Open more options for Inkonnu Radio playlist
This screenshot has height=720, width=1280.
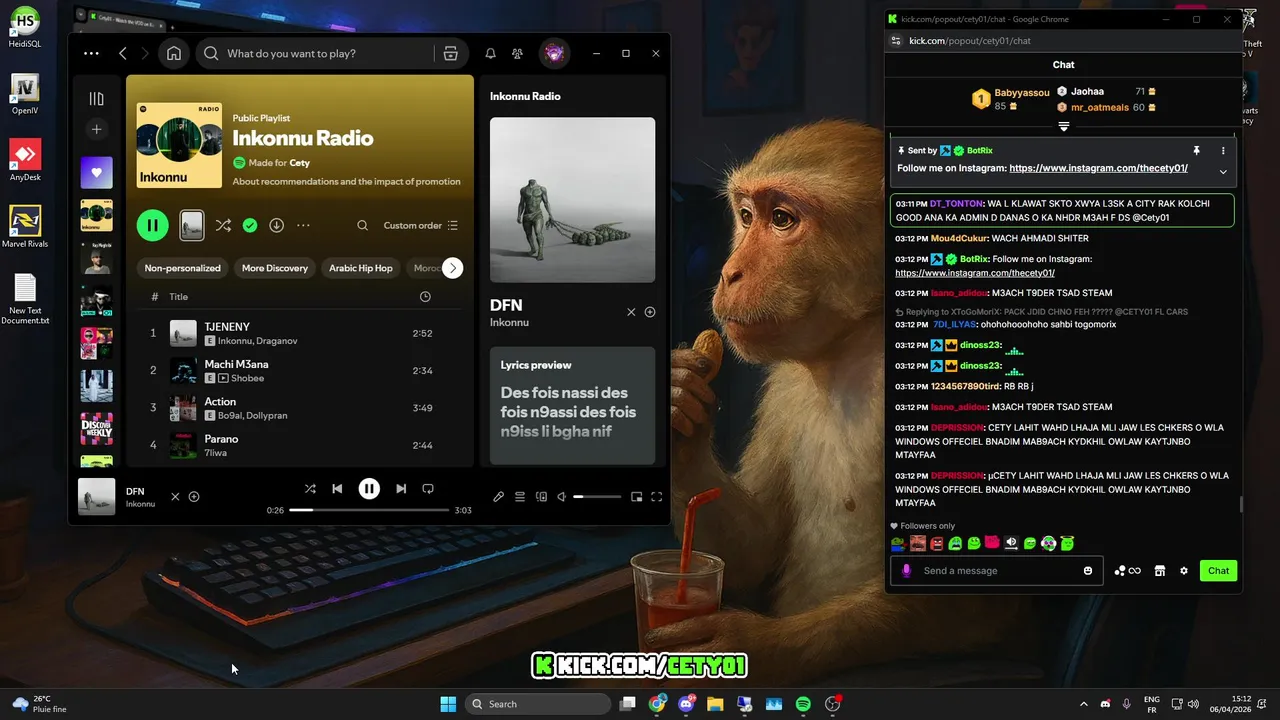(x=303, y=225)
